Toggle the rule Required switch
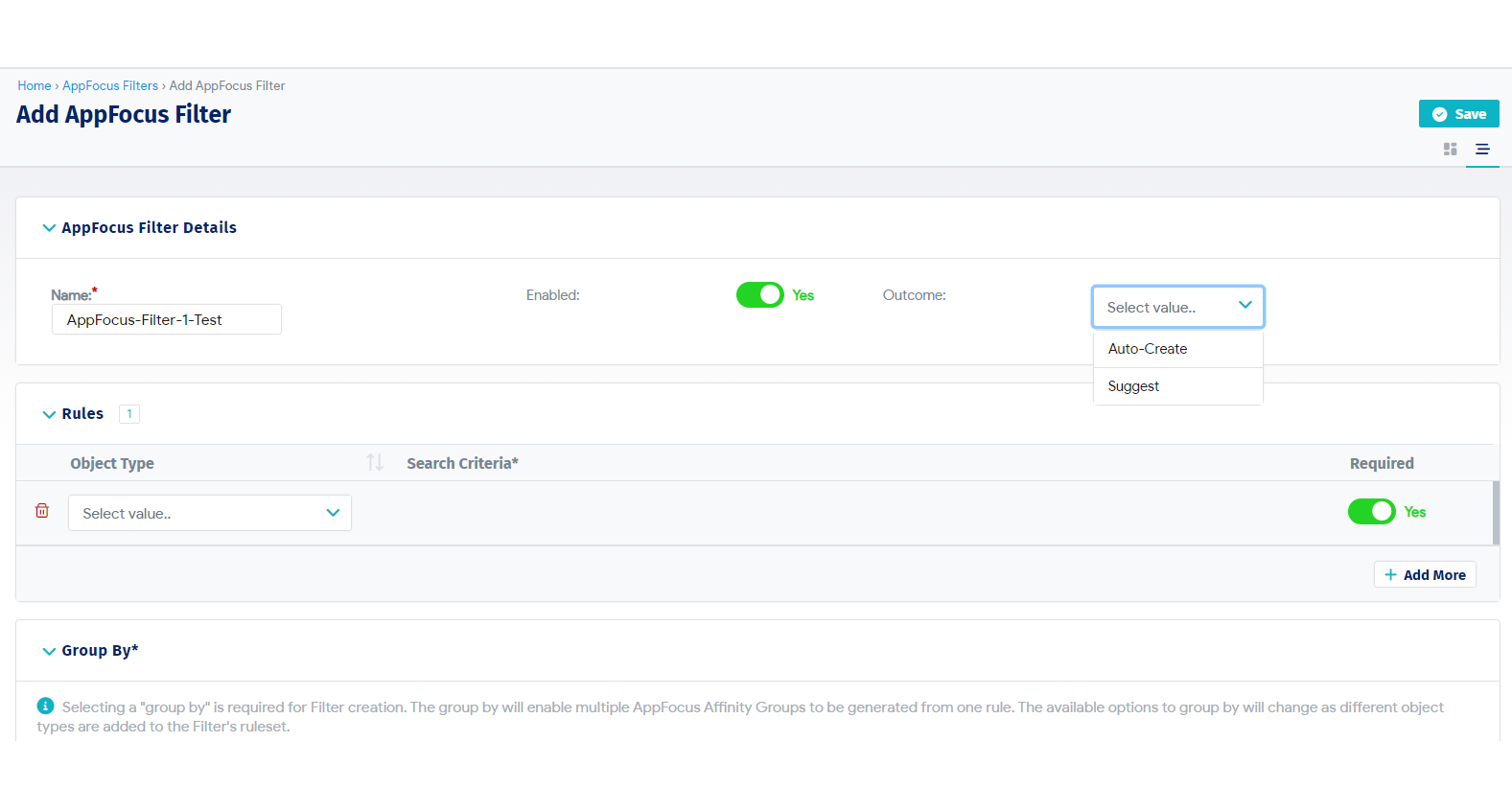 pos(1371,512)
